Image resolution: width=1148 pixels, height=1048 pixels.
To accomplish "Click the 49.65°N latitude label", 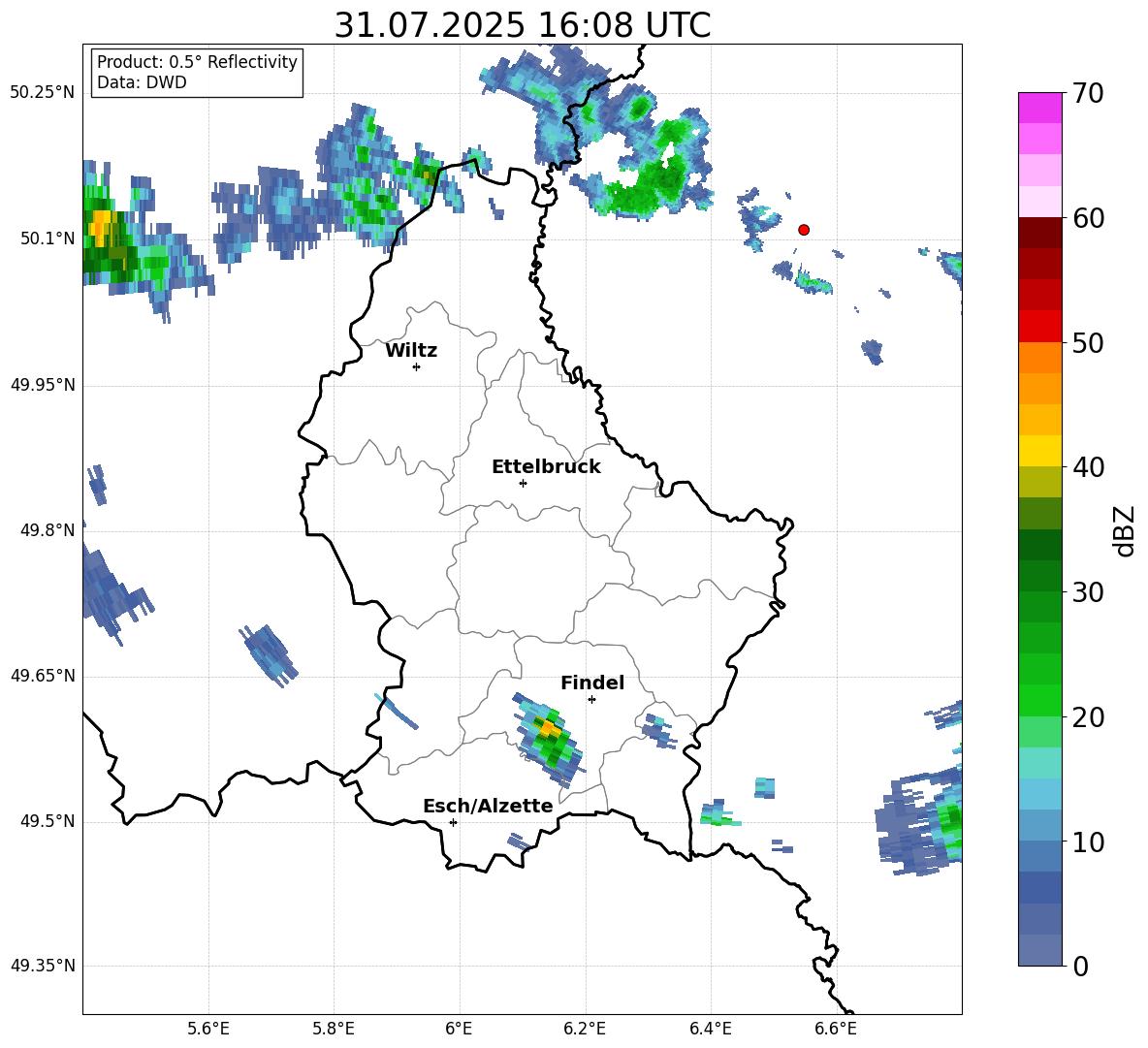I will click(43, 676).
